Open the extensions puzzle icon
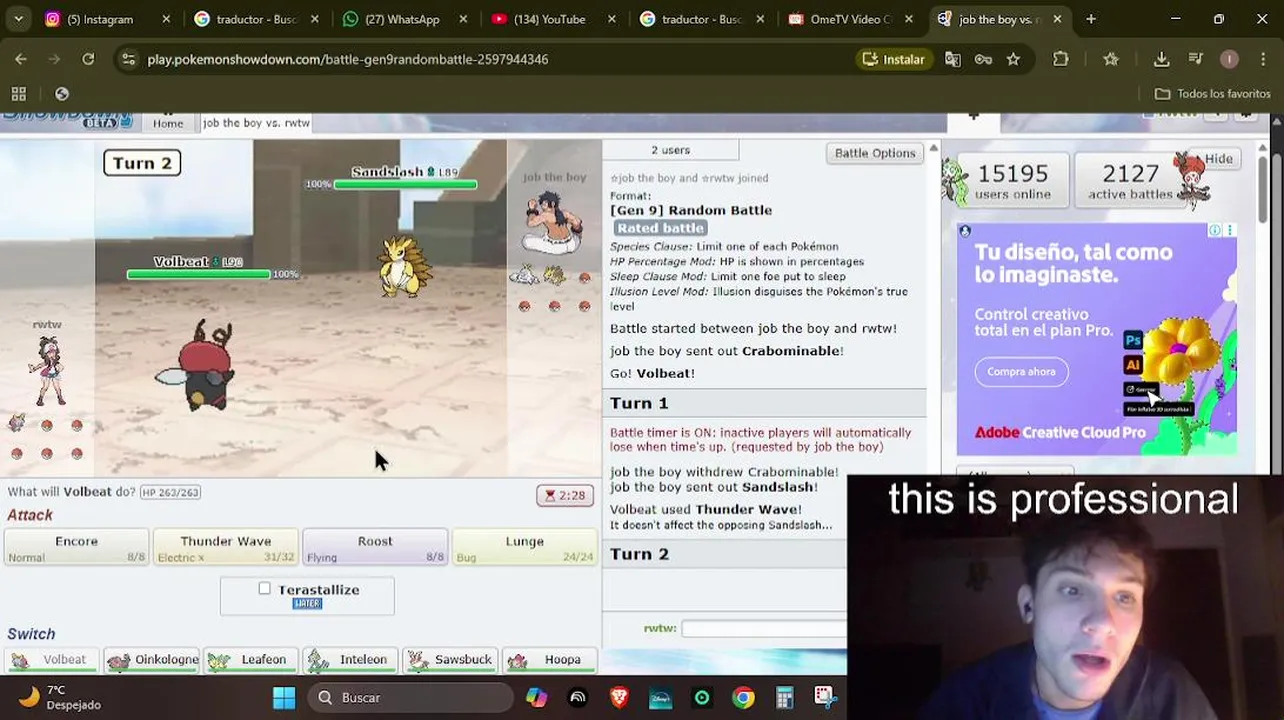 [x=1061, y=59]
